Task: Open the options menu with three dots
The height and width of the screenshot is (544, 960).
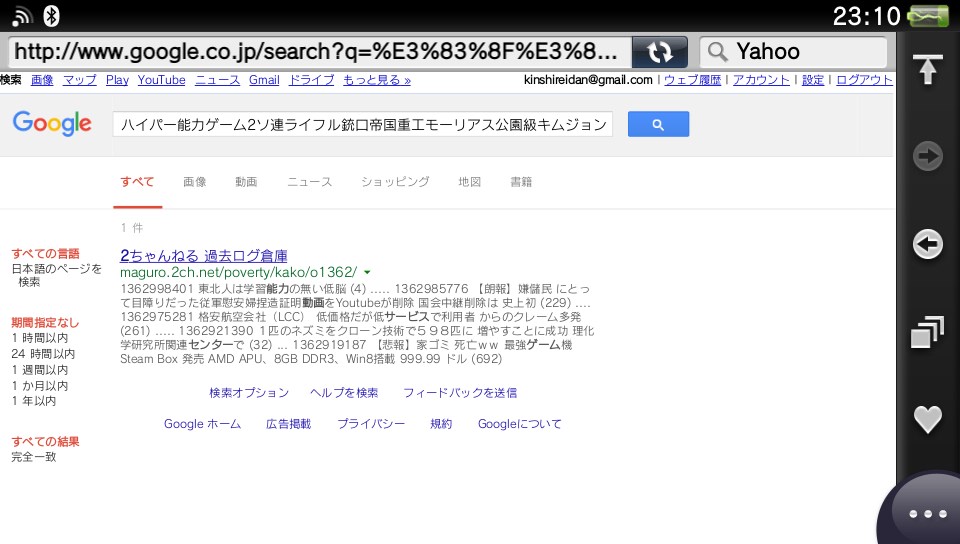Action: click(926, 514)
